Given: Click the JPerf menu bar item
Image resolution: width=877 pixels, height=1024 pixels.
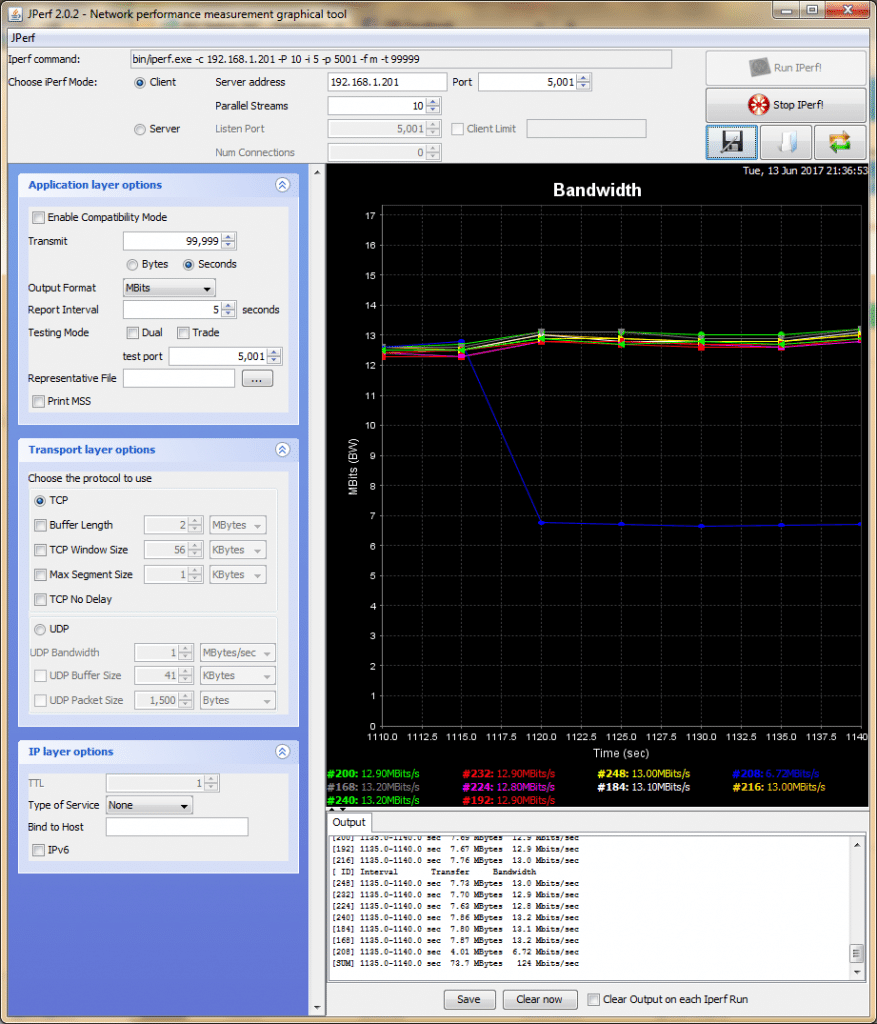Looking at the screenshot, I should [21, 37].
